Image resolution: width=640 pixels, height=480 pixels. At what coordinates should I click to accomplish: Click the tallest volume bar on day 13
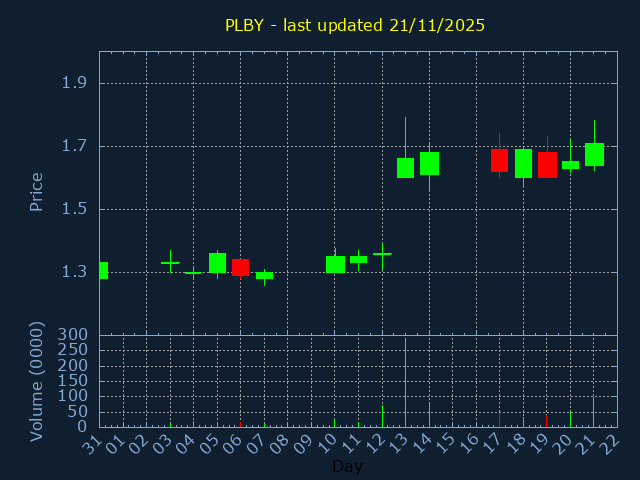(x=405, y=382)
